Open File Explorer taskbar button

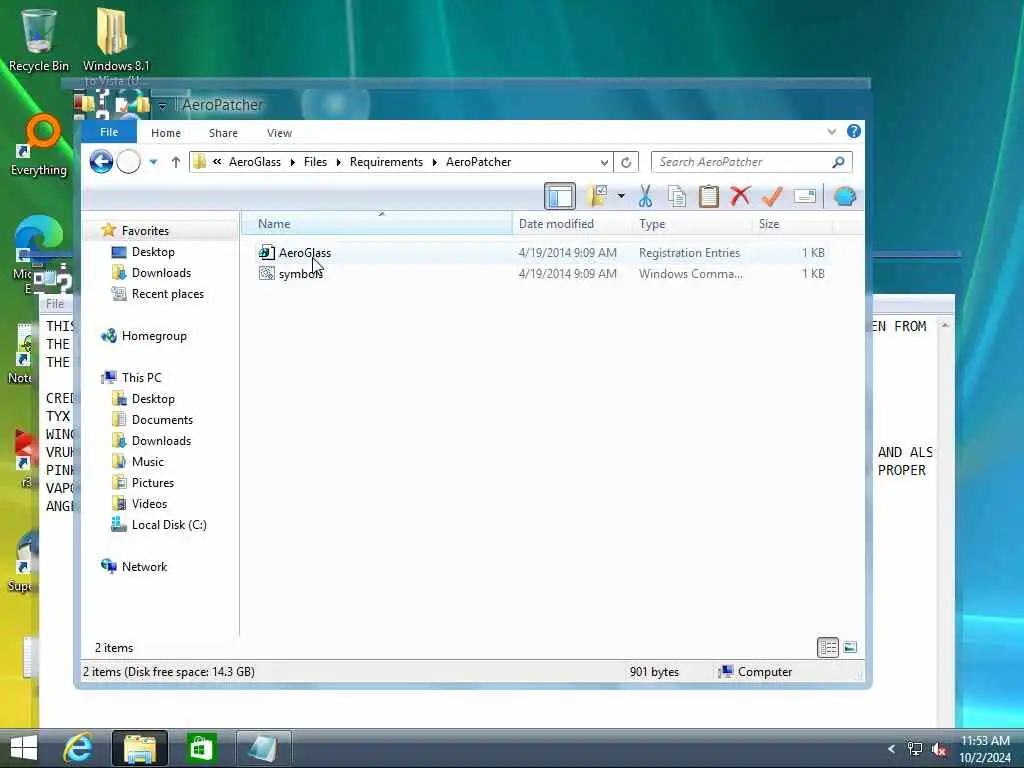pyautogui.click(x=140, y=748)
